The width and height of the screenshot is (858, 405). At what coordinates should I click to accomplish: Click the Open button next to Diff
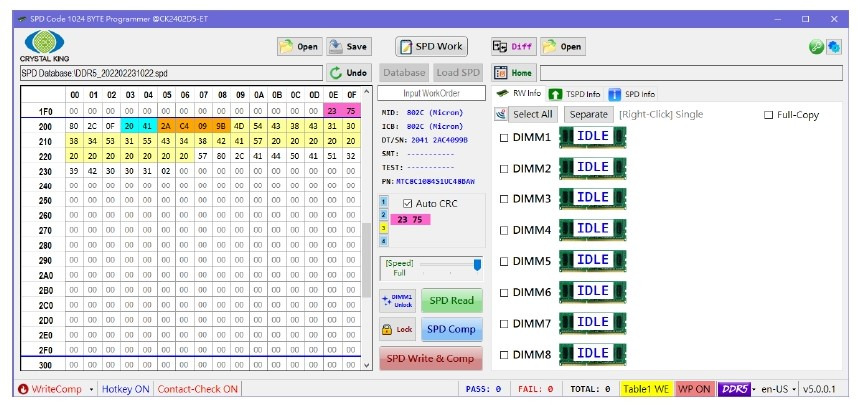pos(563,47)
